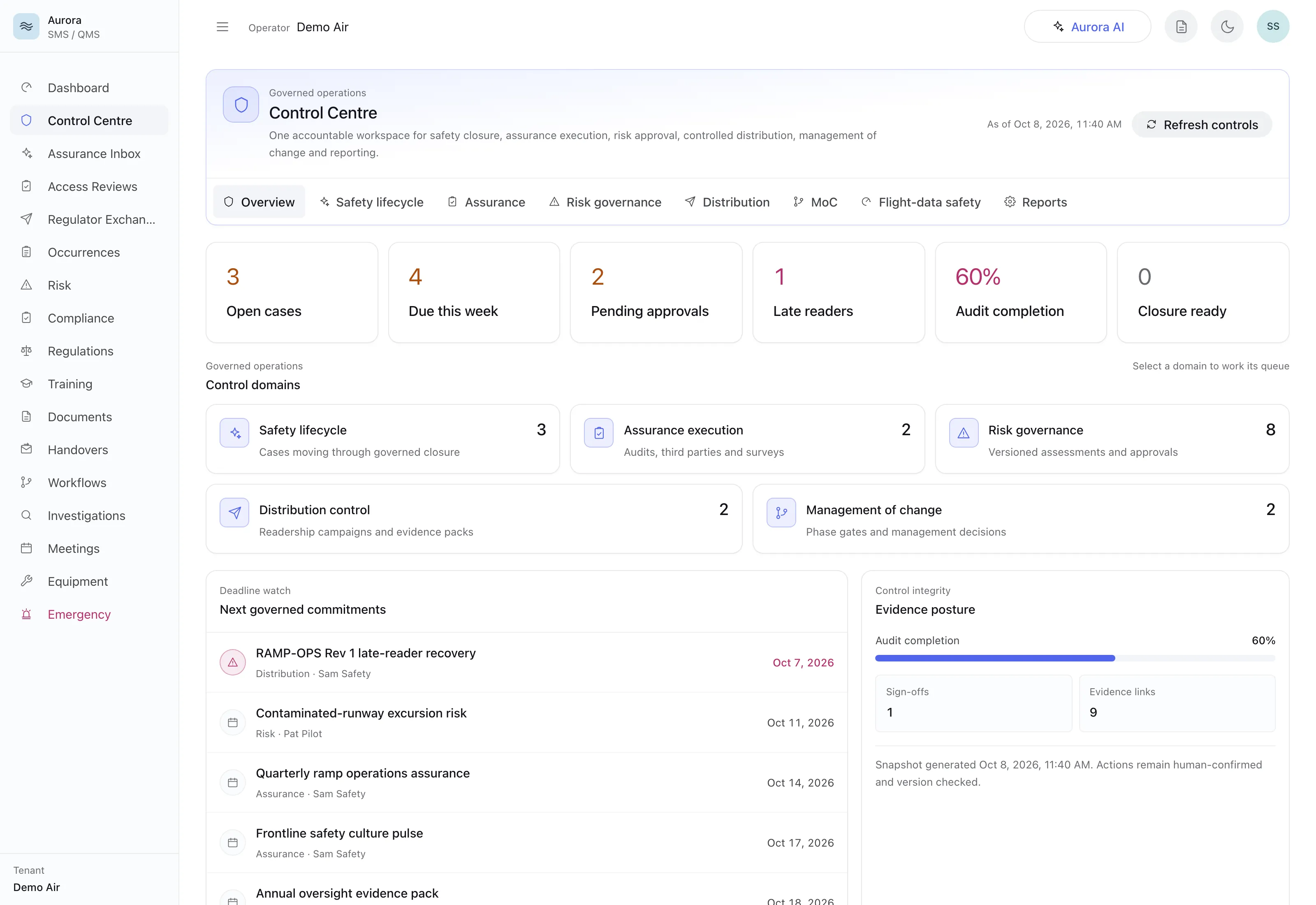Click Control Centre shield header icon
The height and width of the screenshot is (905, 1316).
click(x=241, y=105)
